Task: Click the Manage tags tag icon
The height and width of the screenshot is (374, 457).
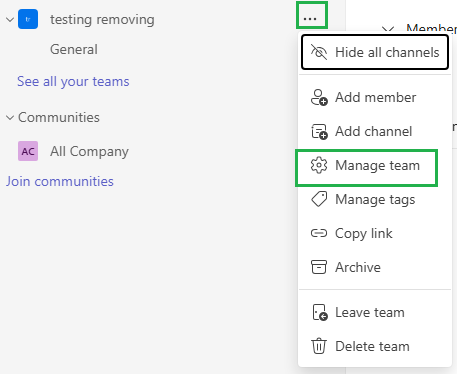Action: pyautogui.click(x=319, y=199)
